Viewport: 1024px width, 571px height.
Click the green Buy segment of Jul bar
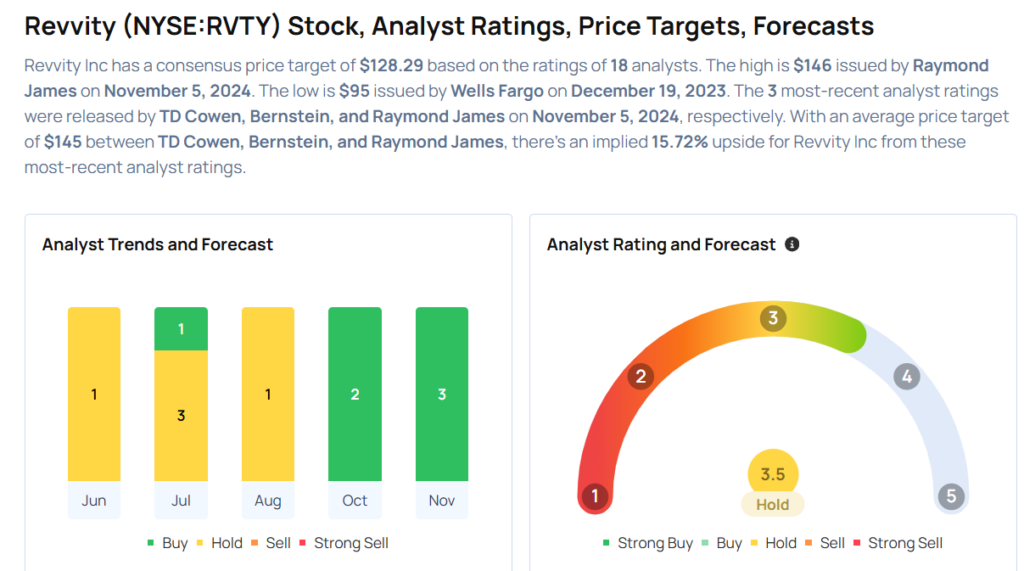point(181,329)
